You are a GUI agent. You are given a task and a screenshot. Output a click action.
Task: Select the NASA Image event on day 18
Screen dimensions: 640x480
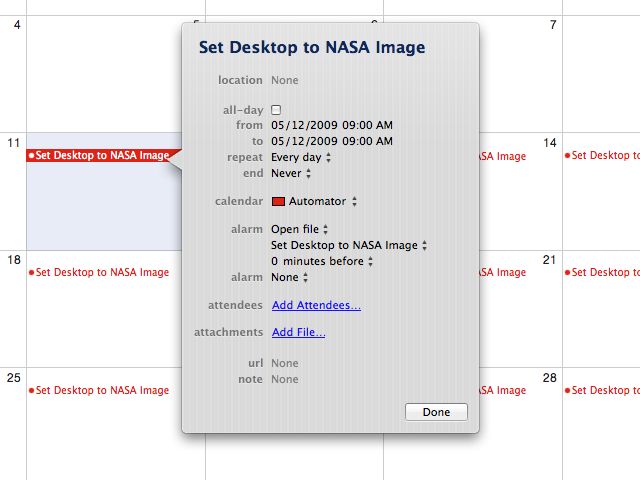[x=99, y=272]
